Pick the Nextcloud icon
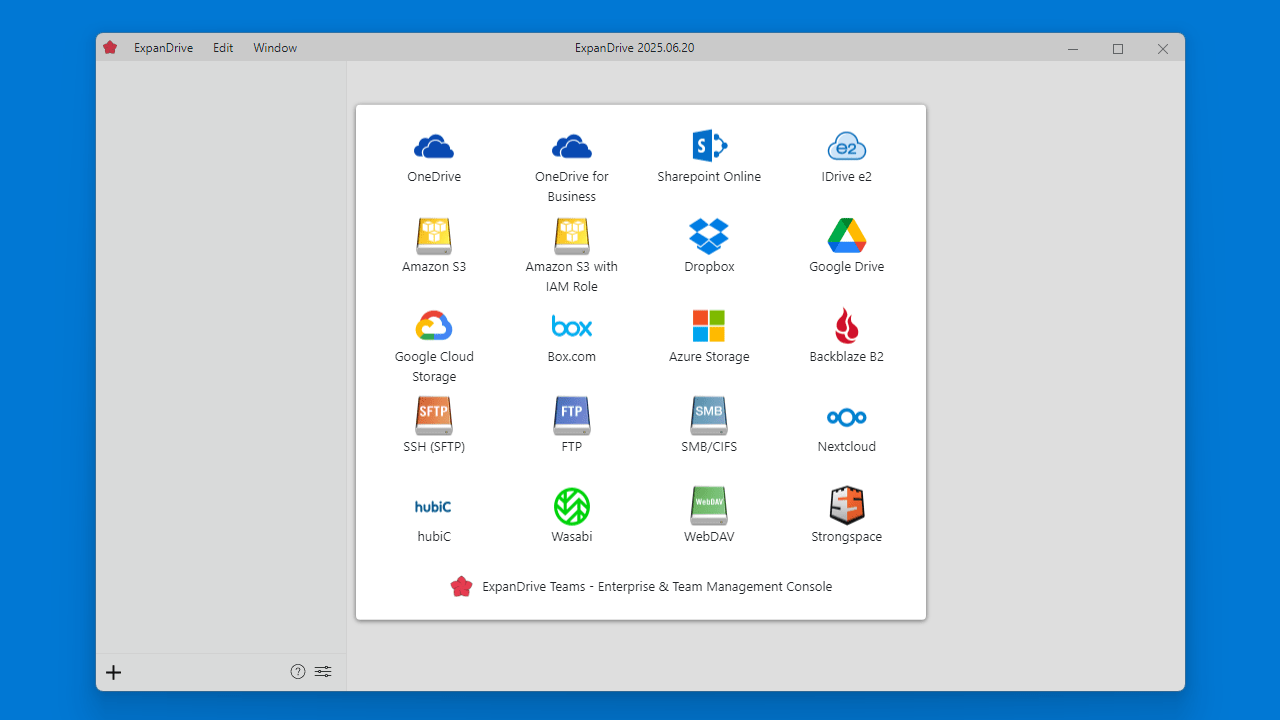Viewport: 1280px width, 720px height. pos(847,417)
